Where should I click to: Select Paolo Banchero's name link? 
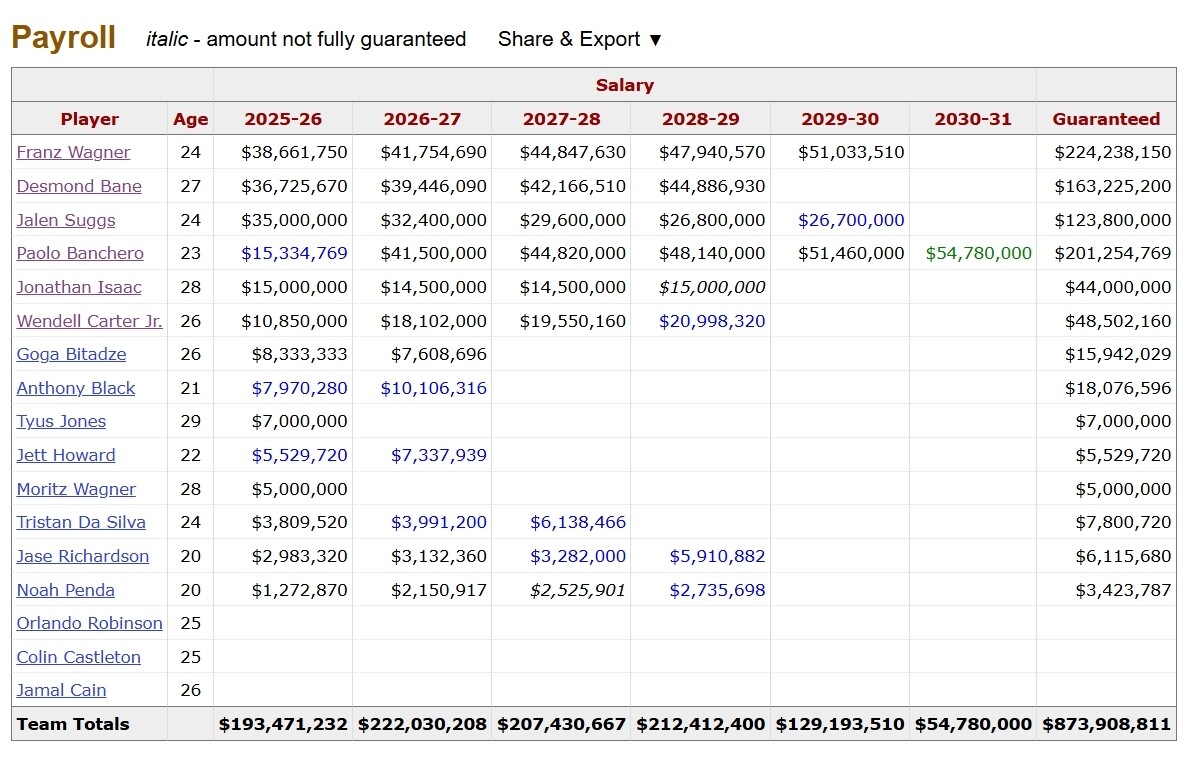coord(80,253)
